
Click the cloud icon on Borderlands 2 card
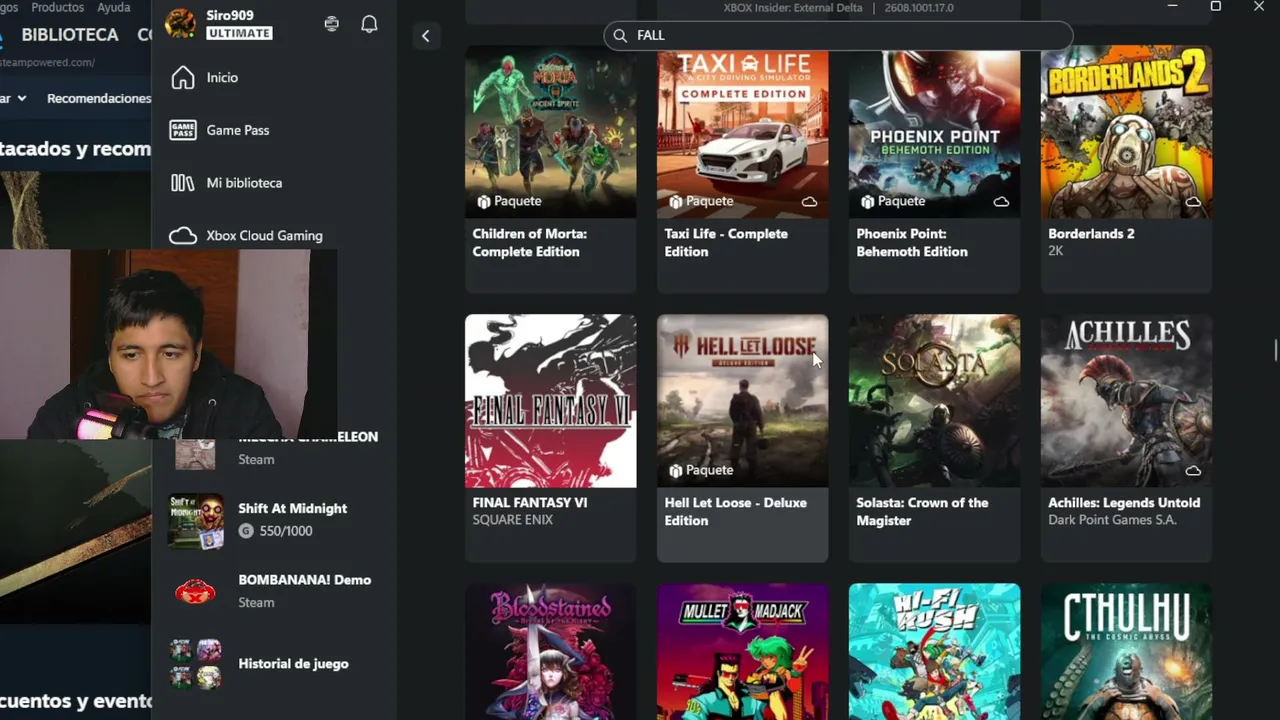[1193, 202]
